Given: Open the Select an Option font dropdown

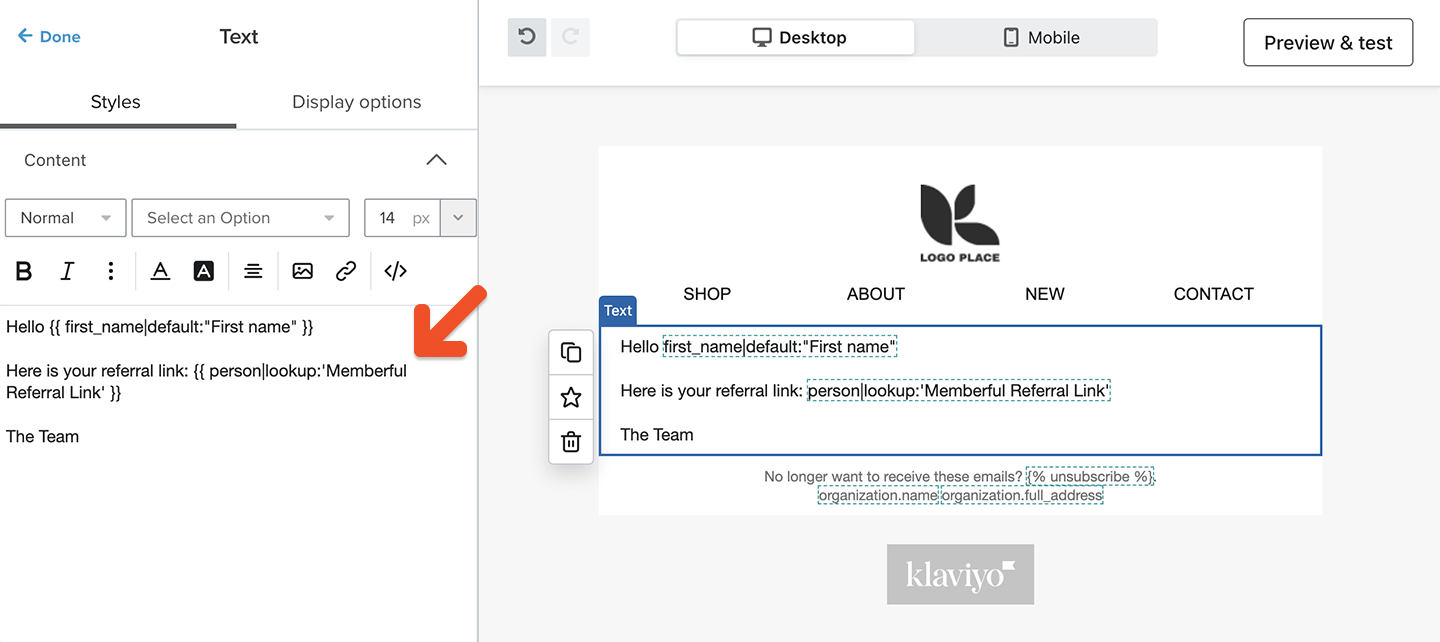Looking at the screenshot, I should point(240,218).
